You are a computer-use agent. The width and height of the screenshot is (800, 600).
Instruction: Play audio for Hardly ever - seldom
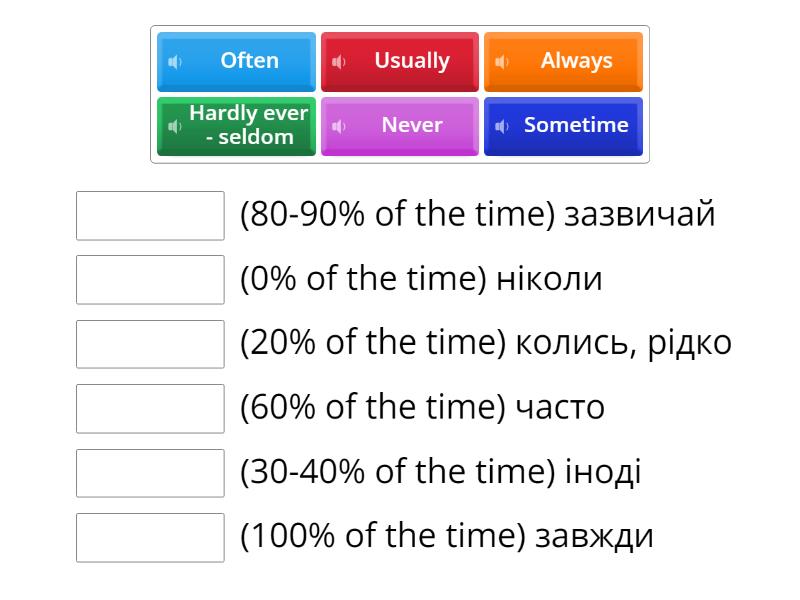pyautogui.click(x=175, y=126)
